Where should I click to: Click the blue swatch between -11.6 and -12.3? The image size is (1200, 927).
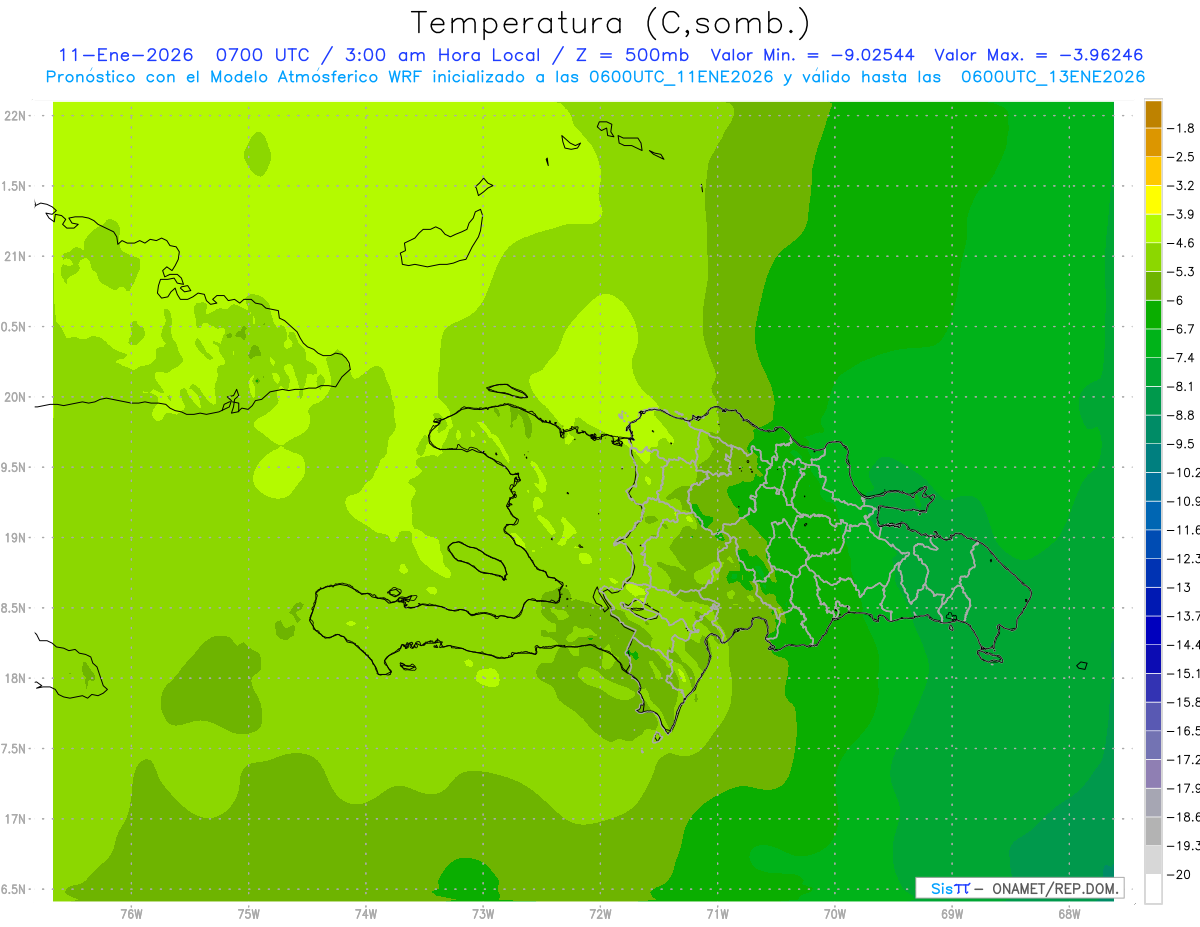(x=1153, y=544)
